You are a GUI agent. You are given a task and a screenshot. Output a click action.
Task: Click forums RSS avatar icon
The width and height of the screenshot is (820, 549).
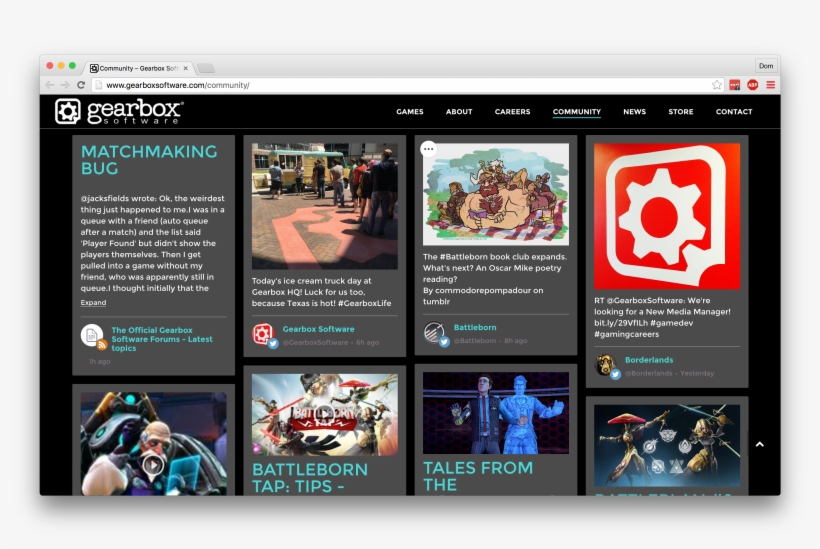(93, 336)
